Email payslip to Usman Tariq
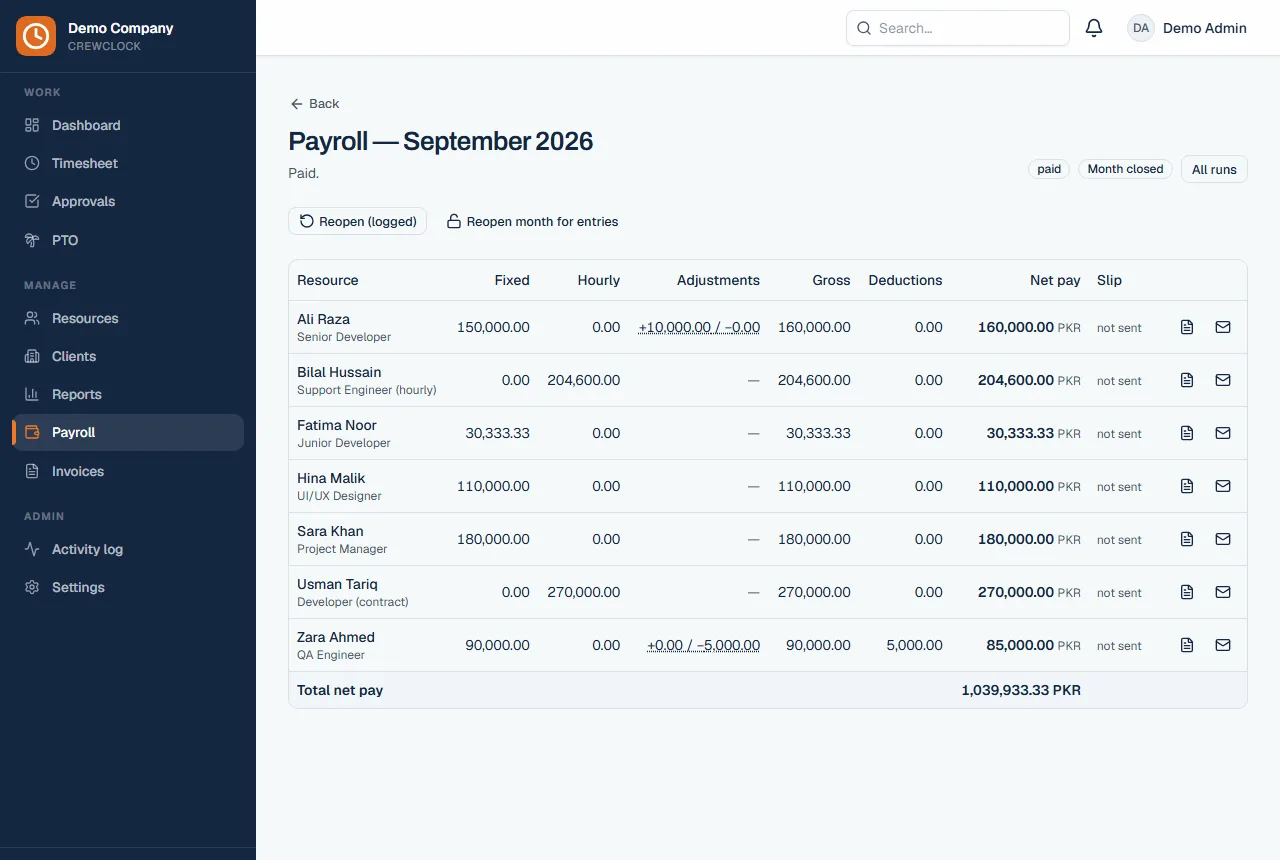The width and height of the screenshot is (1280, 860). coord(1223,592)
